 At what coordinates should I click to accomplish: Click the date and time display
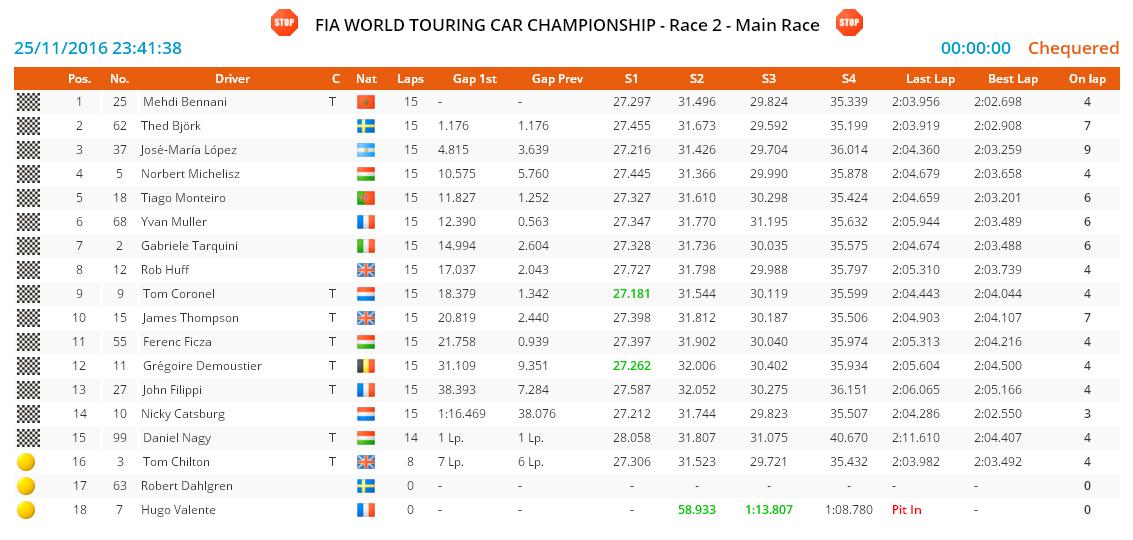98,48
